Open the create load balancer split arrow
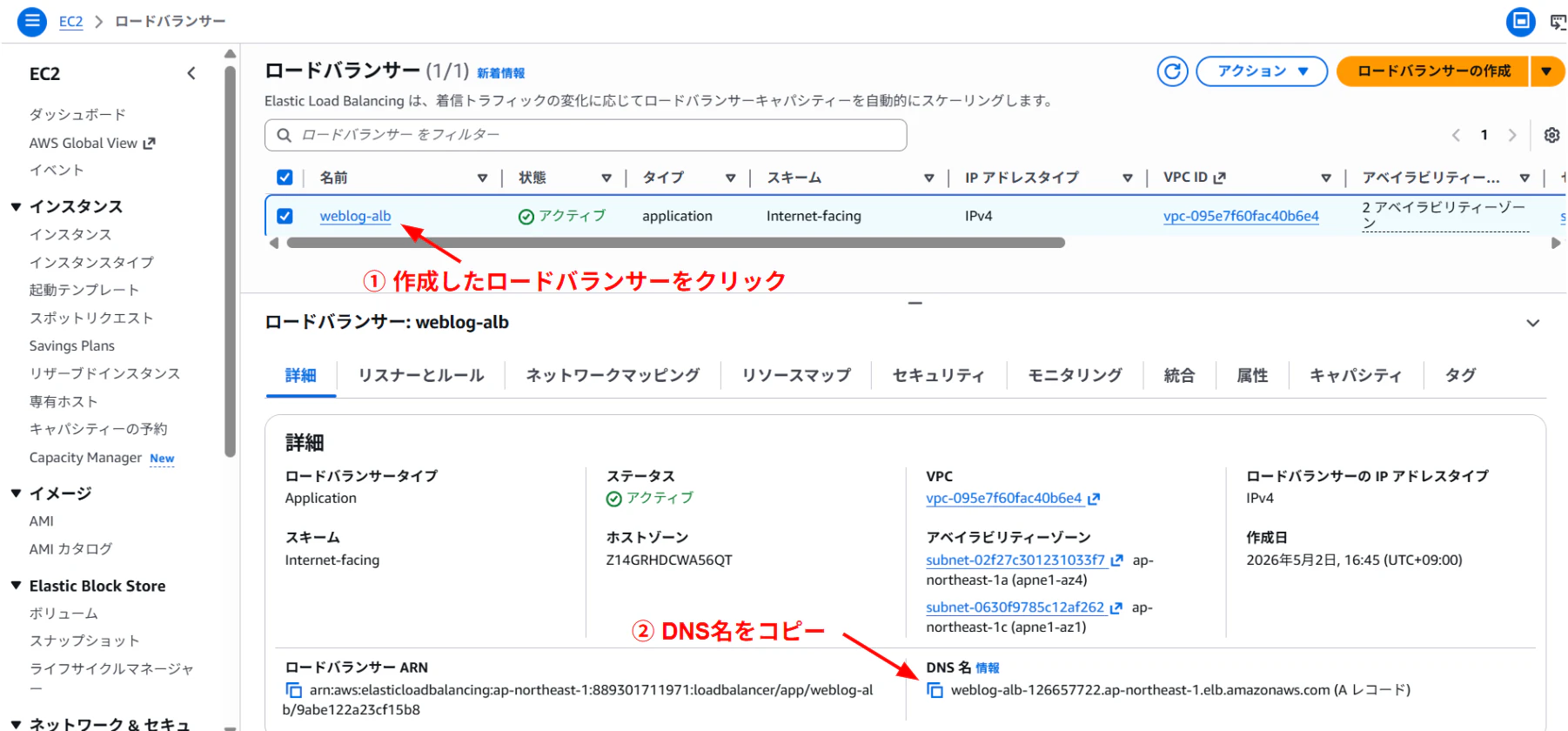 pos(1546,71)
